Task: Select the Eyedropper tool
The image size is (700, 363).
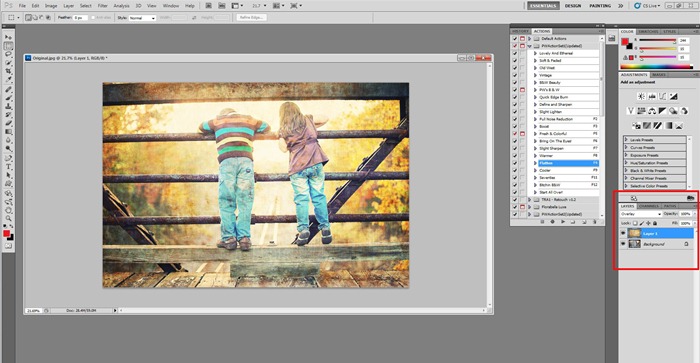Action: 8,80
